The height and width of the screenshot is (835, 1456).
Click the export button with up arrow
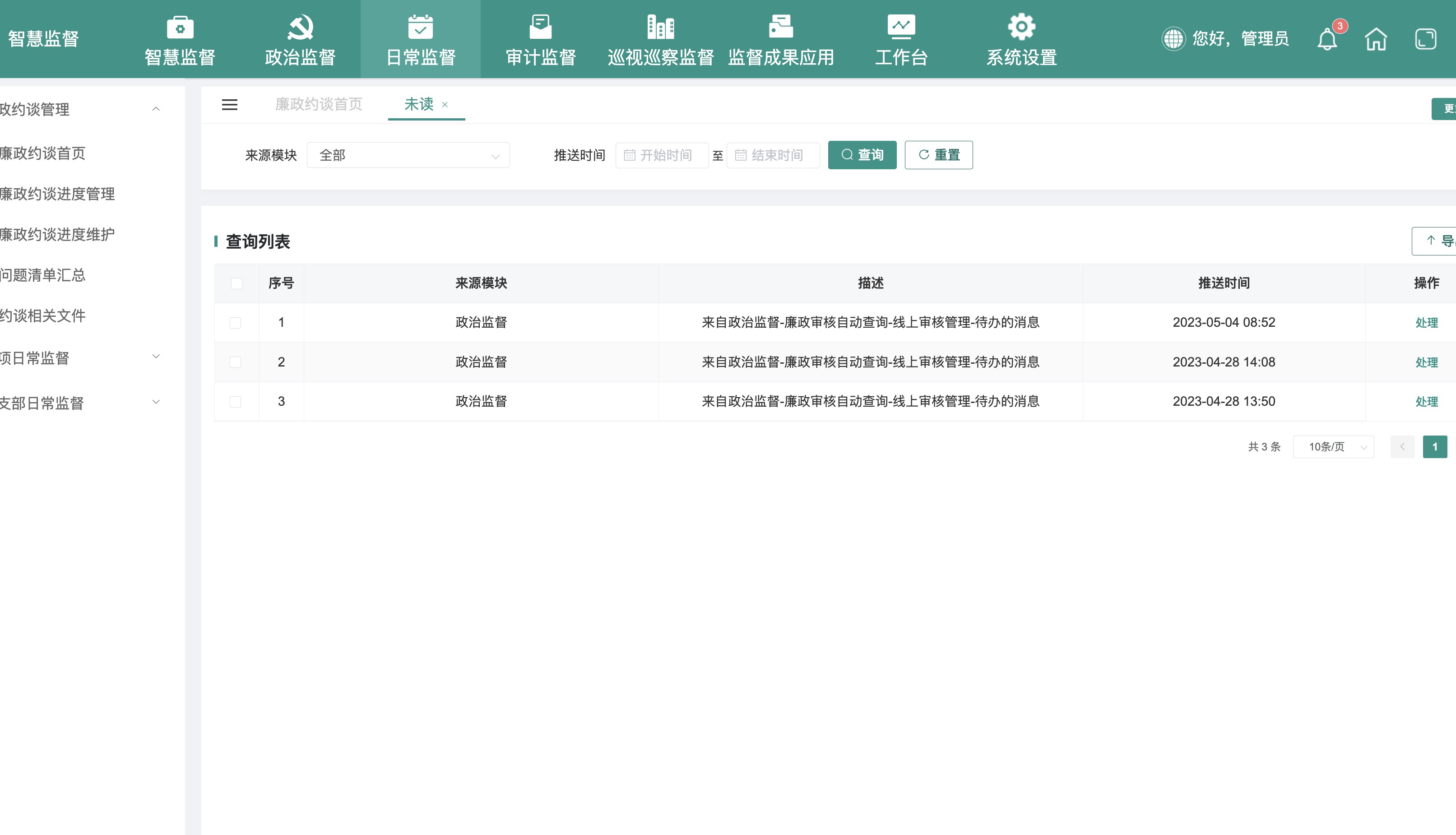[1433, 241]
